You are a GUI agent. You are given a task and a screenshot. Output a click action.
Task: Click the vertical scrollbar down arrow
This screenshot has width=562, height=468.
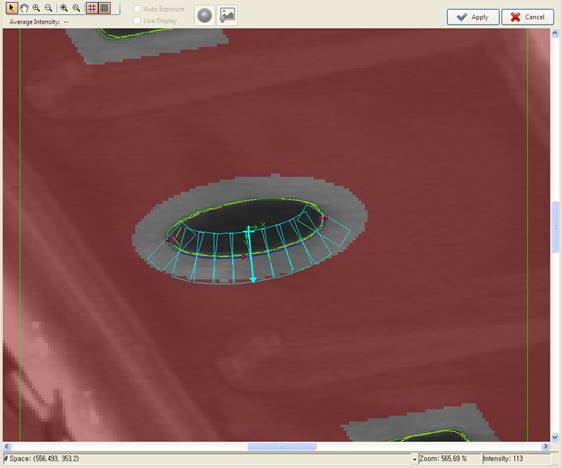pos(555,437)
